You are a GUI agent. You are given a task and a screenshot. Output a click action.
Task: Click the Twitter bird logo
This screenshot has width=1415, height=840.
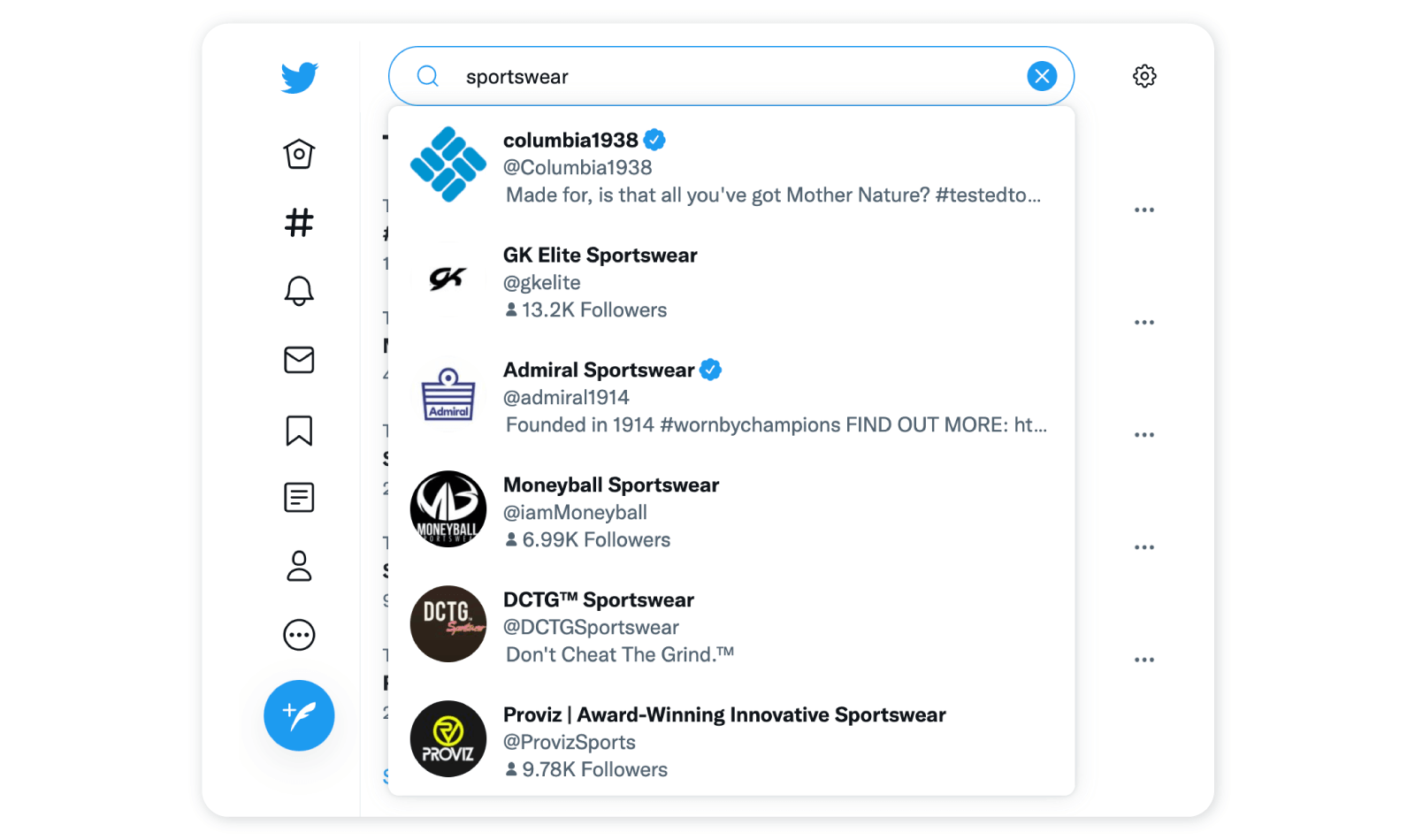[299, 78]
